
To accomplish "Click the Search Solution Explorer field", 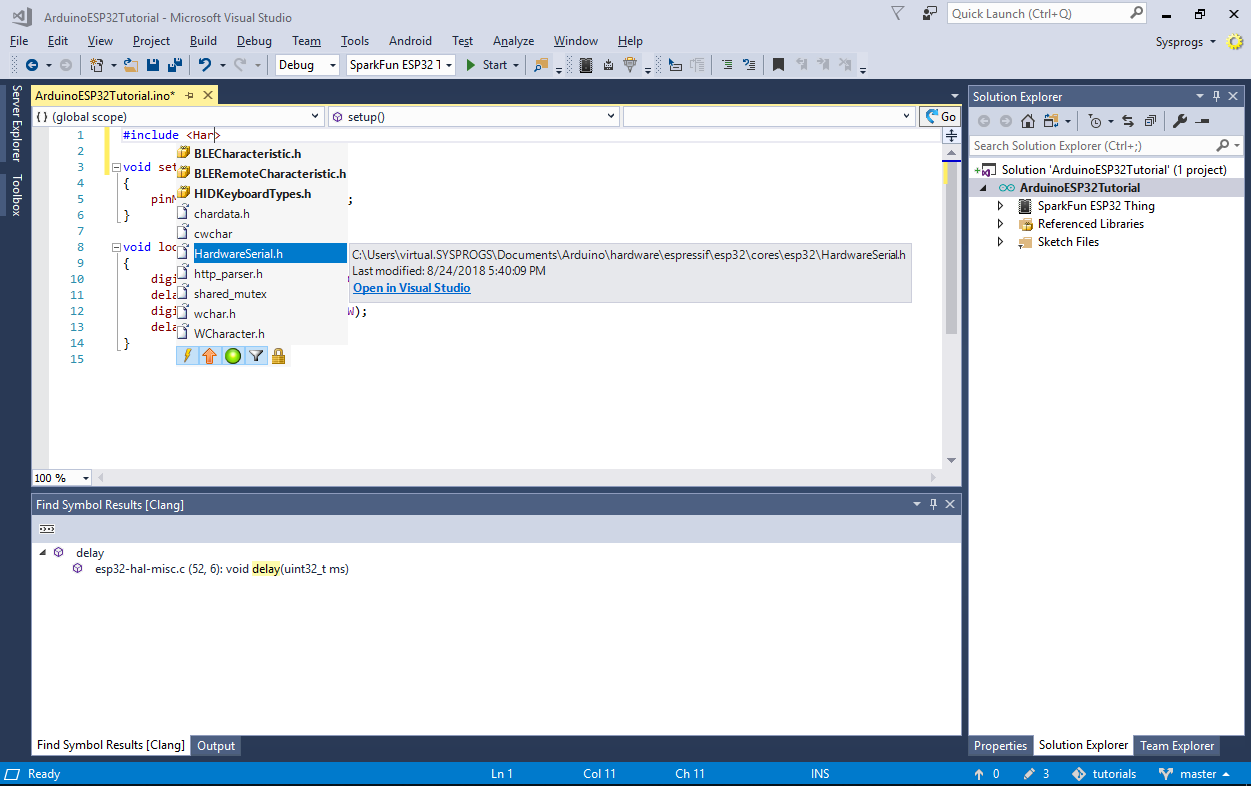I will coord(1107,146).
